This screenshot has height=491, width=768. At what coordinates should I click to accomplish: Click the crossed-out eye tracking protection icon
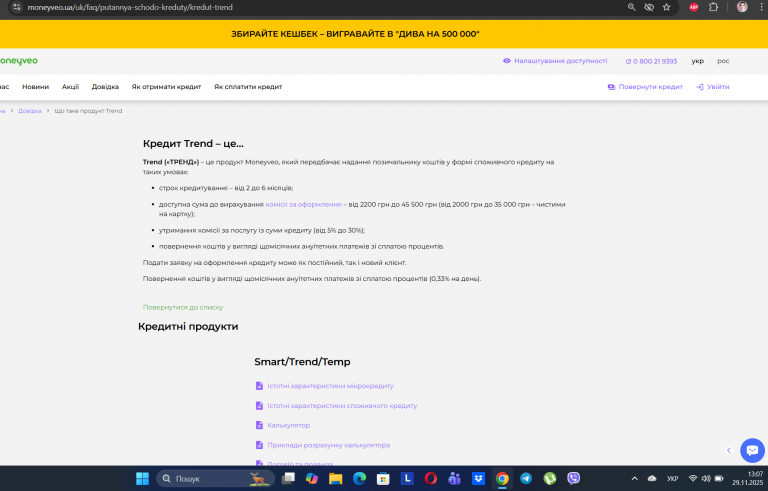coord(649,7)
